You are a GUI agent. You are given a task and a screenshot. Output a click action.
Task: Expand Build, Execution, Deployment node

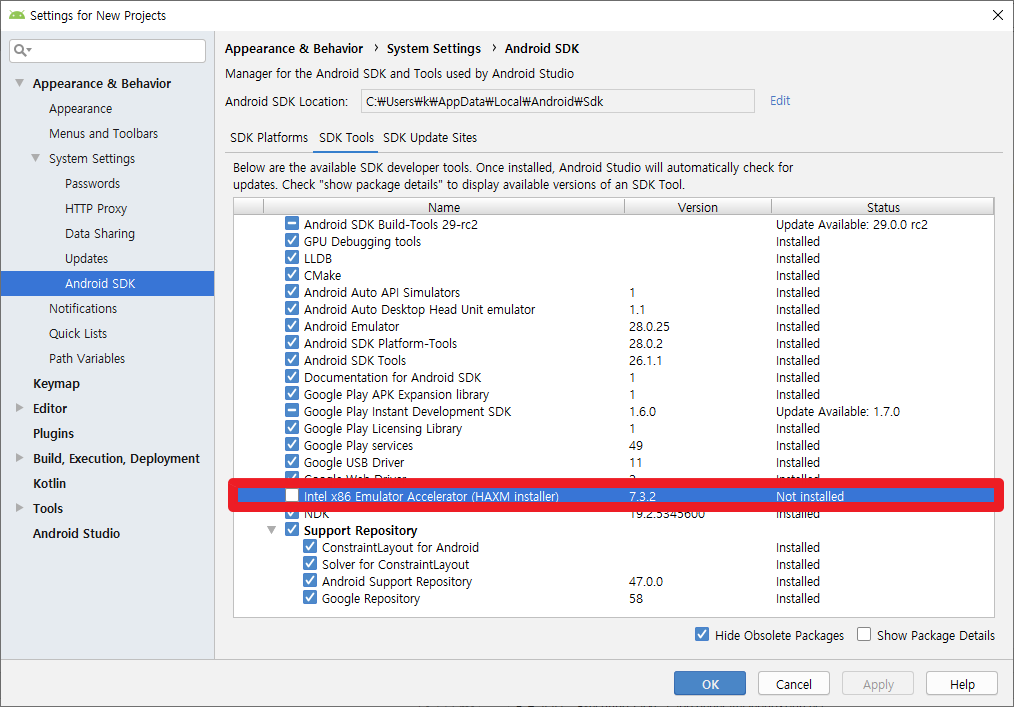[x=19, y=458]
